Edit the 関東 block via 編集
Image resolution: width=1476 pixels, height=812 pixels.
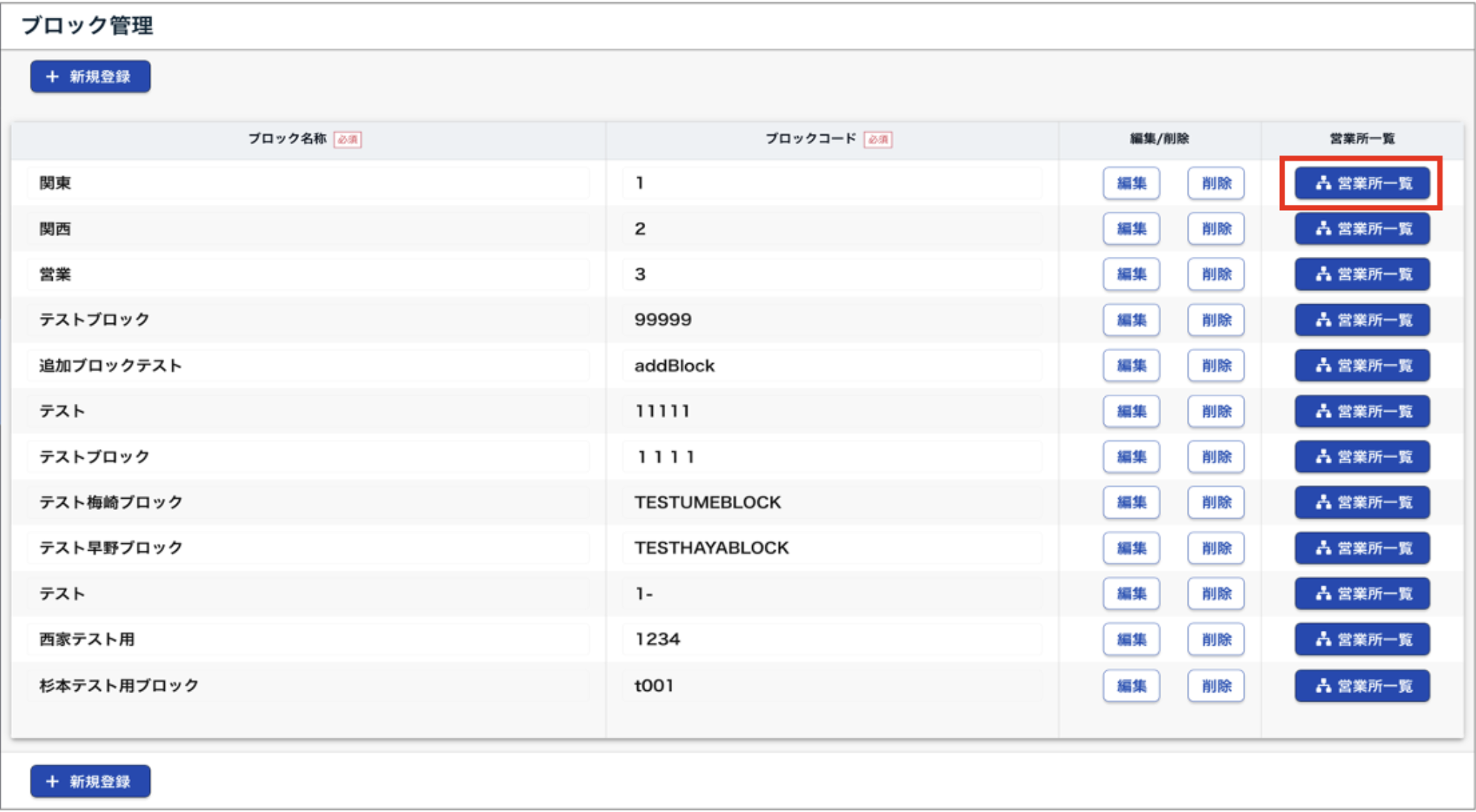tap(1131, 183)
